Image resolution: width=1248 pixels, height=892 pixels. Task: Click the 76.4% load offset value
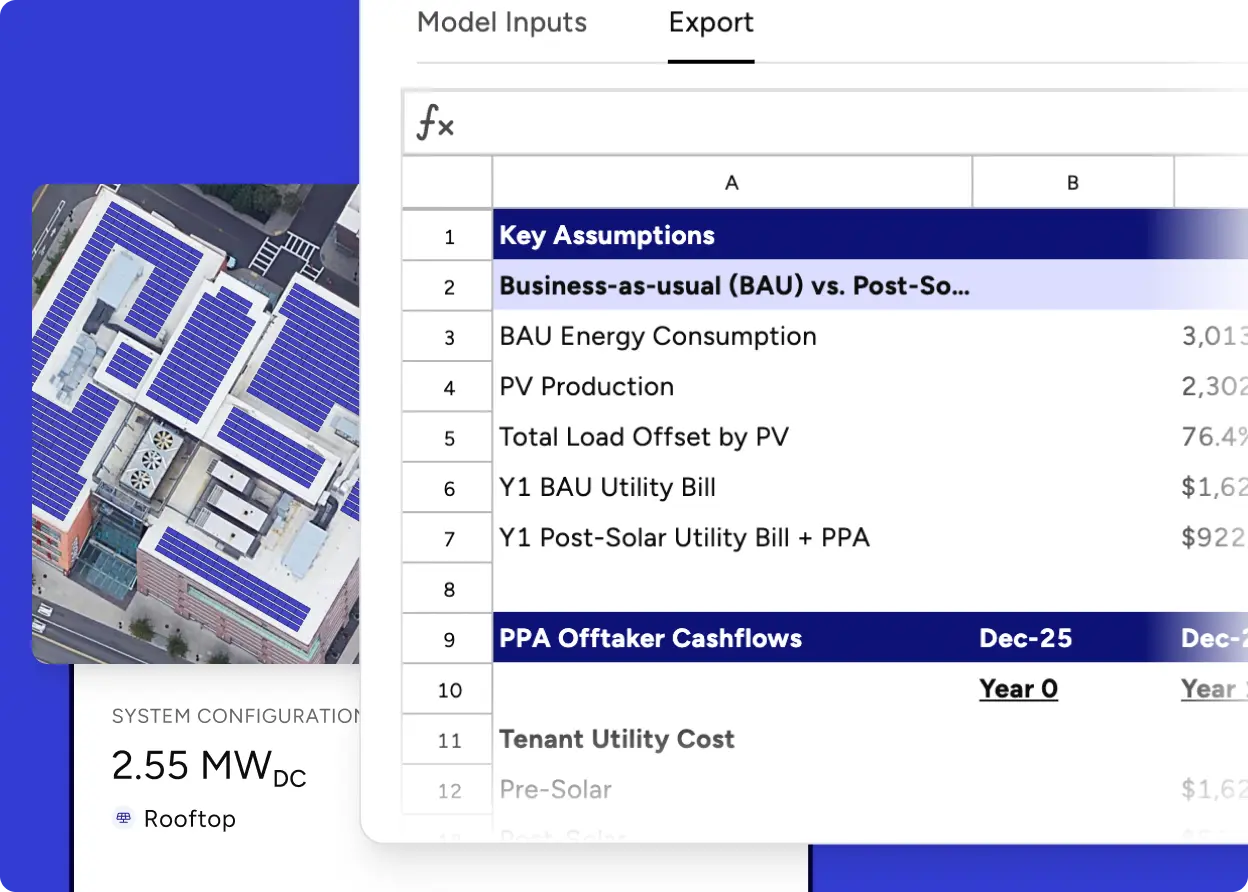point(1214,438)
